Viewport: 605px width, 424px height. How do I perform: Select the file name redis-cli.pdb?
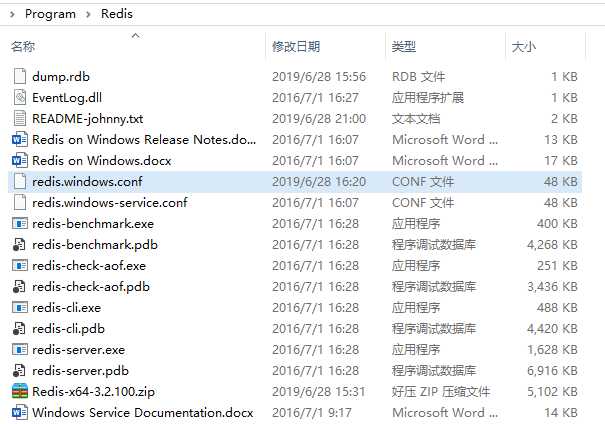[x=69, y=329]
